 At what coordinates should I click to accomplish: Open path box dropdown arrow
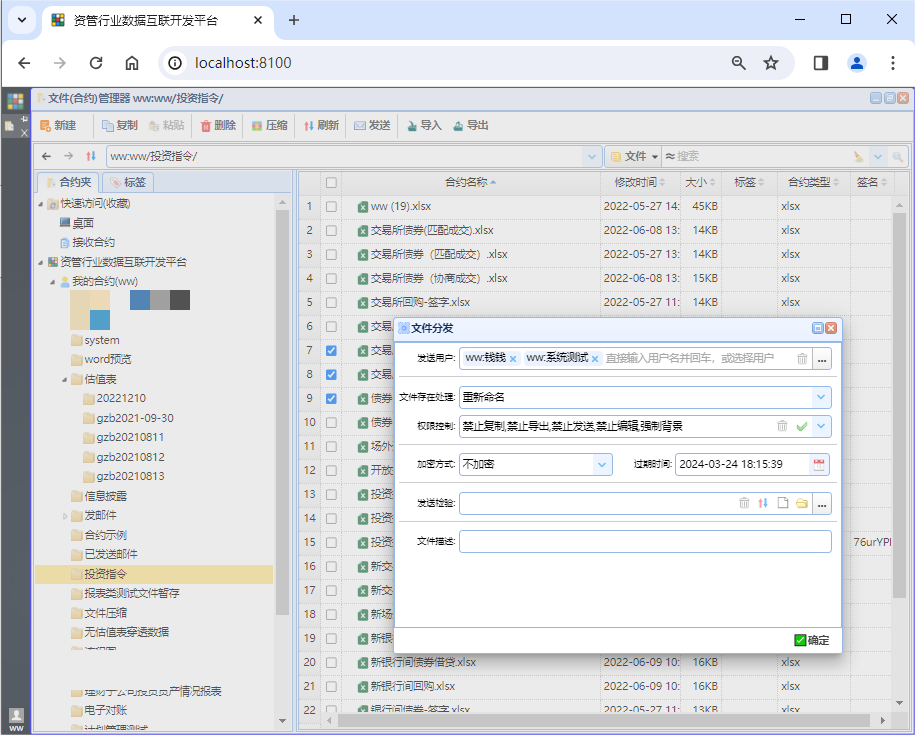pyautogui.click(x=591, y=156)
